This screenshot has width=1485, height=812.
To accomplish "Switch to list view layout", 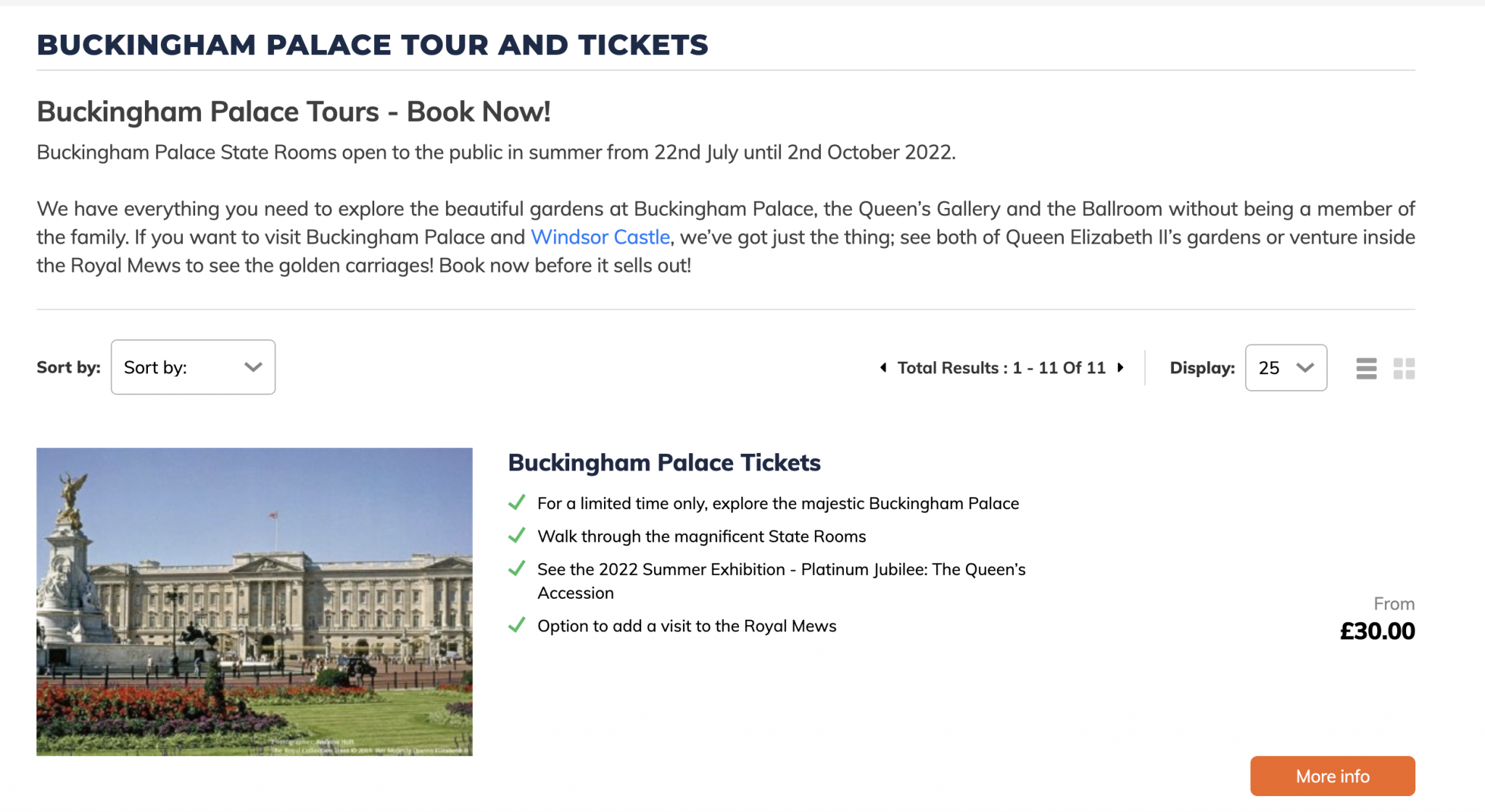I will (1366, 368).
